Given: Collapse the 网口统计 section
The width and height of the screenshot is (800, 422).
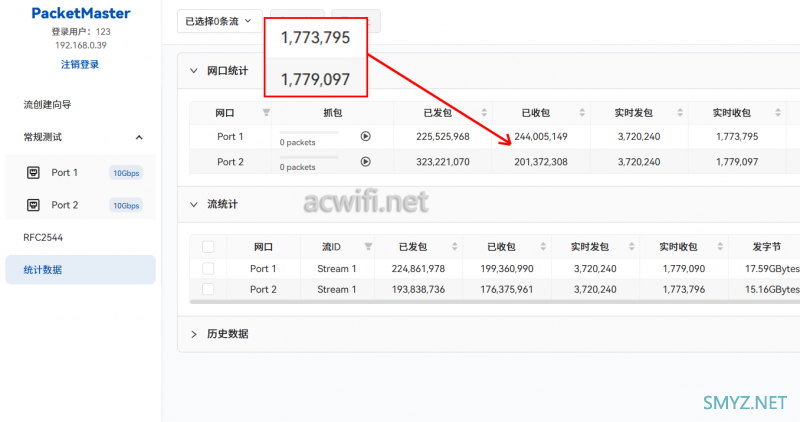Looking at the screenshot, I should click(x=194, y=71).
